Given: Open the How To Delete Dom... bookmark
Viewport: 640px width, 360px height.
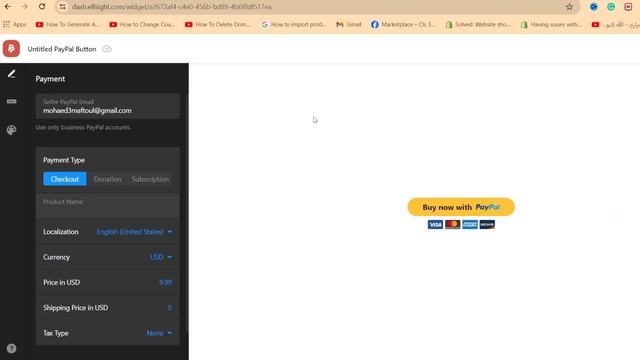Looking at the screenshot, I should click(218, 24).
